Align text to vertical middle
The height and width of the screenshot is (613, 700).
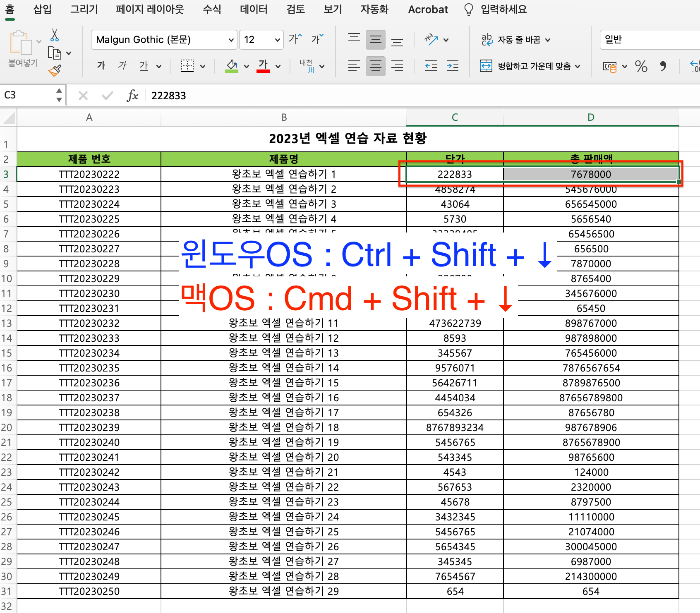(375, 40)
